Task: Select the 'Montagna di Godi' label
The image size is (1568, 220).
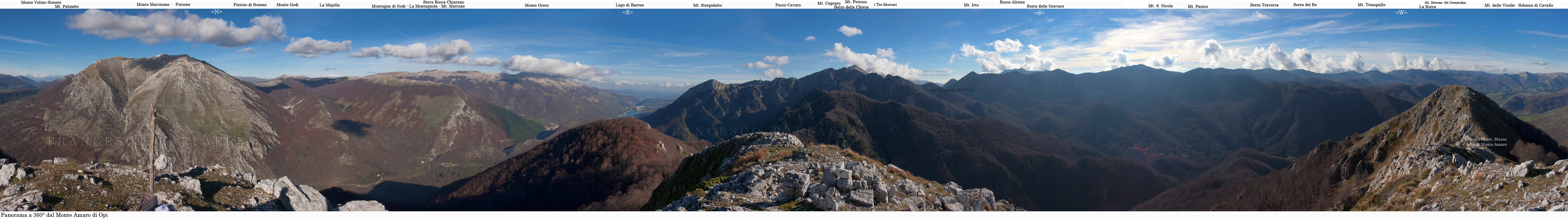Action: 388,6
